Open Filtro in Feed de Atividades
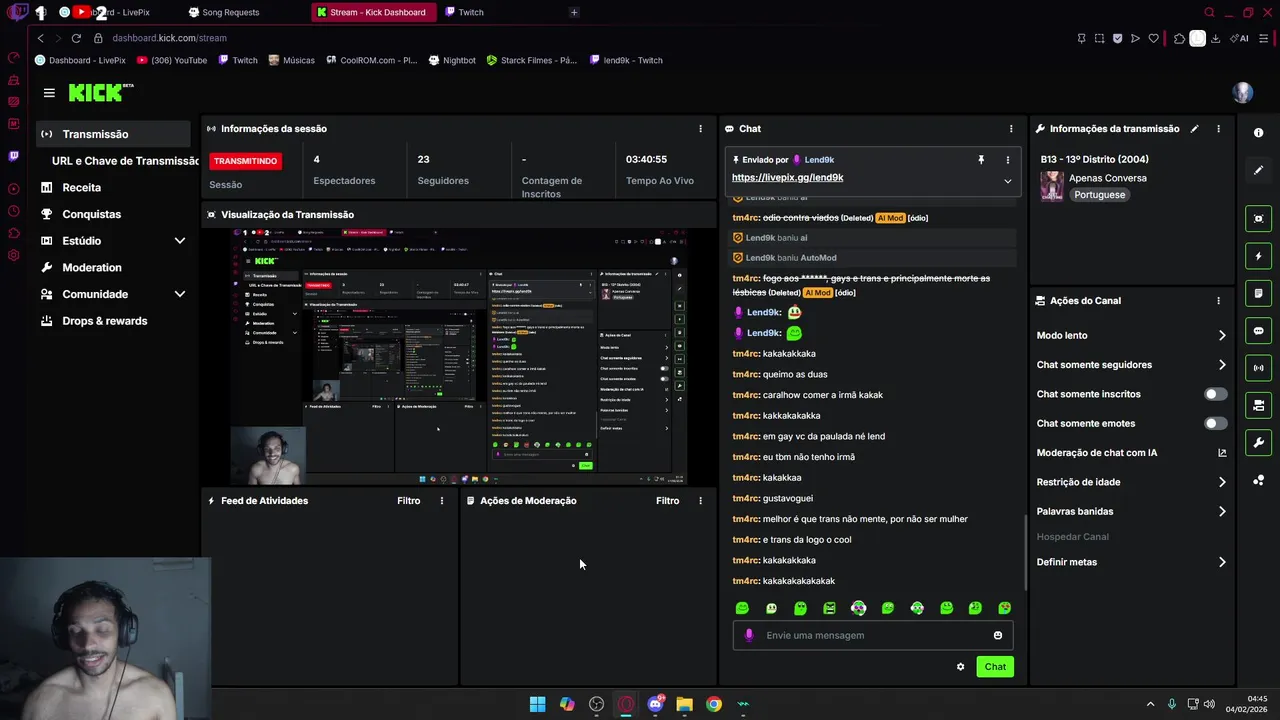 click(408, 501)
